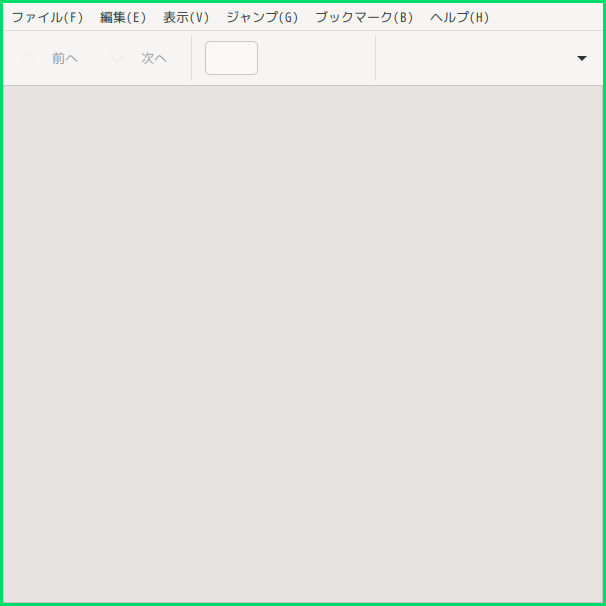
Task: Click blank toolbar space beside the page box
Action: [x=315, y=58]
